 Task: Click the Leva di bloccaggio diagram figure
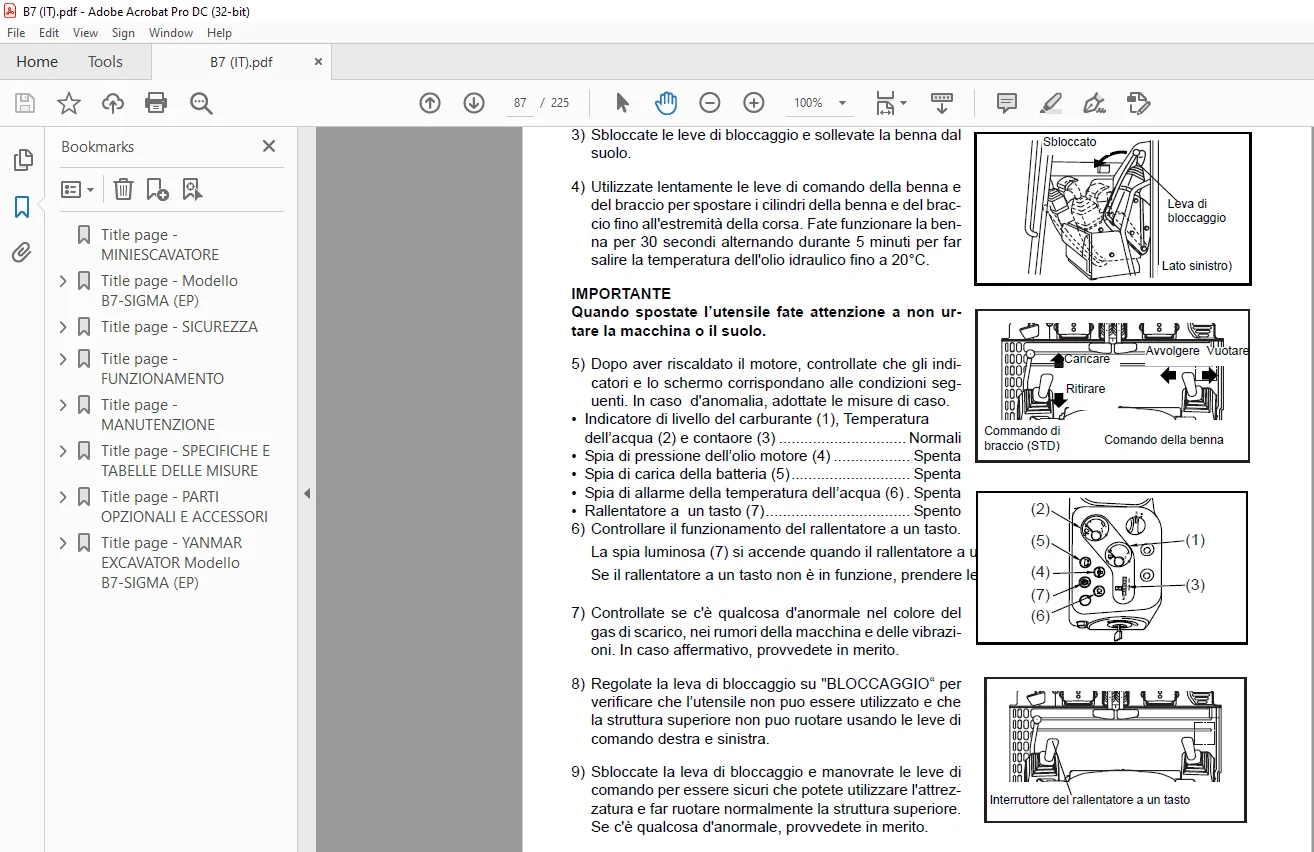(x=1113, y=209)
